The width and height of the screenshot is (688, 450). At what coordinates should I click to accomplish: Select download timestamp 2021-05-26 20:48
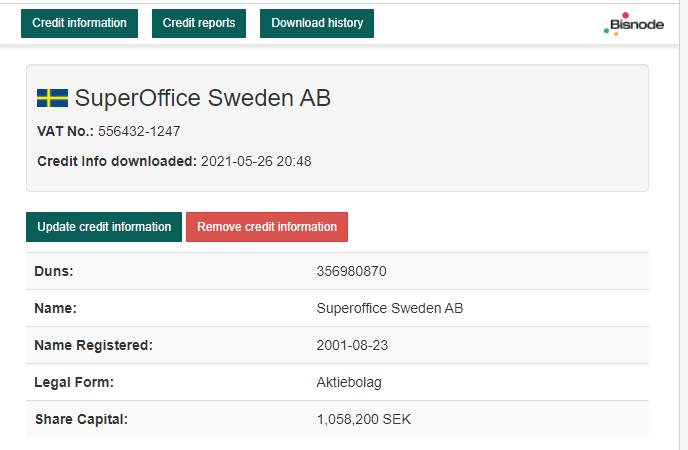(x=256, y=161)
